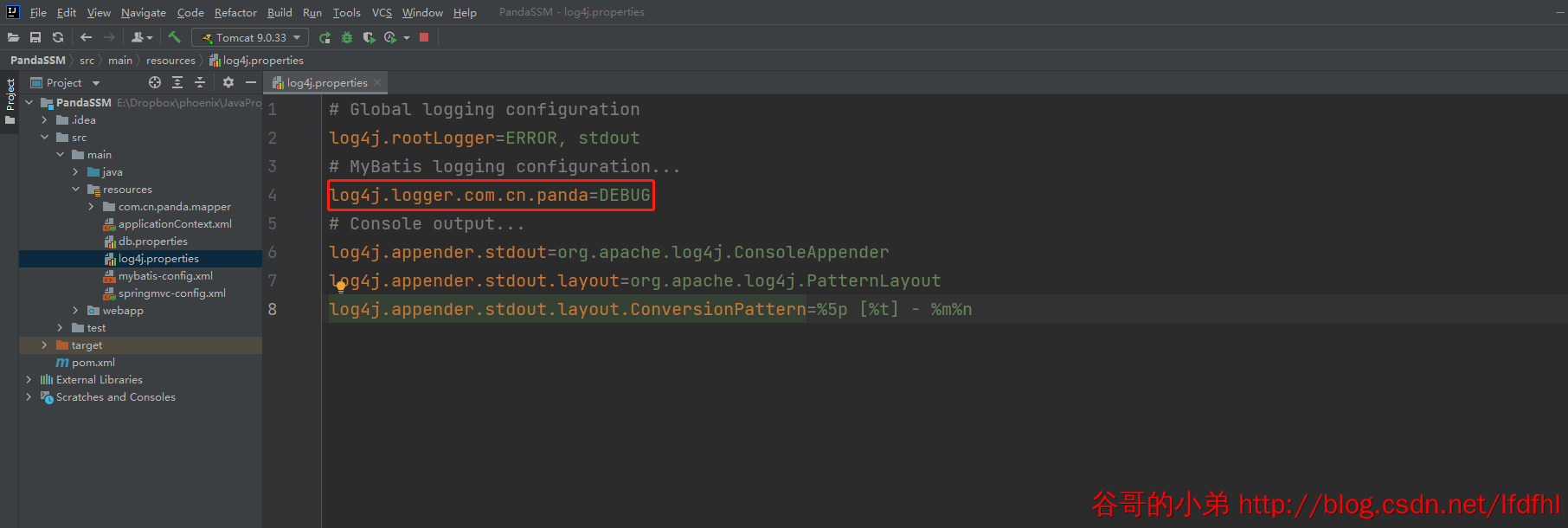Collapse the src folder chevron
The width and height of the screenshot is (1568, 528).
(x=44, y=137)
